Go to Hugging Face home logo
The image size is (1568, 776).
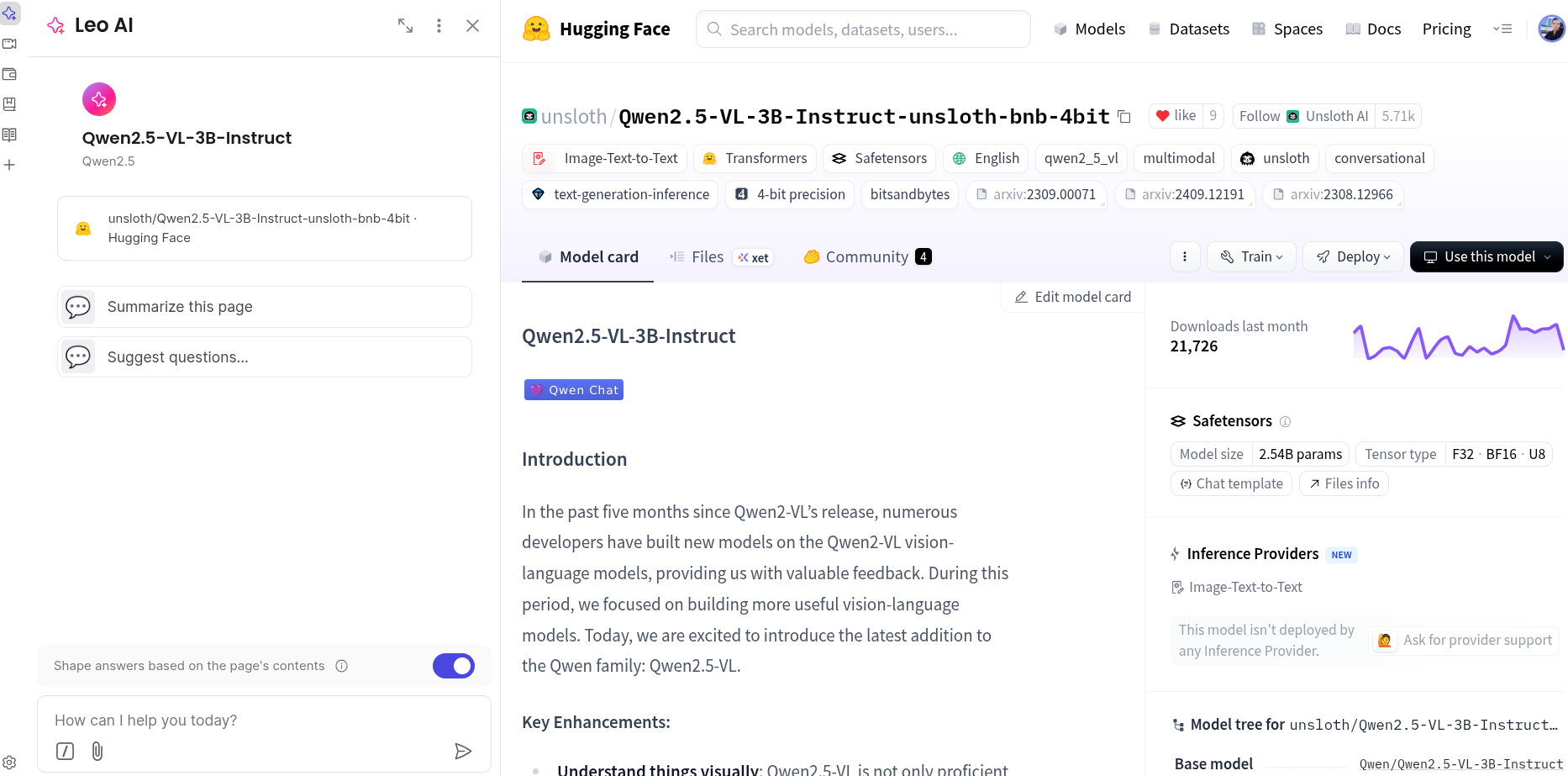pos(597,29)
